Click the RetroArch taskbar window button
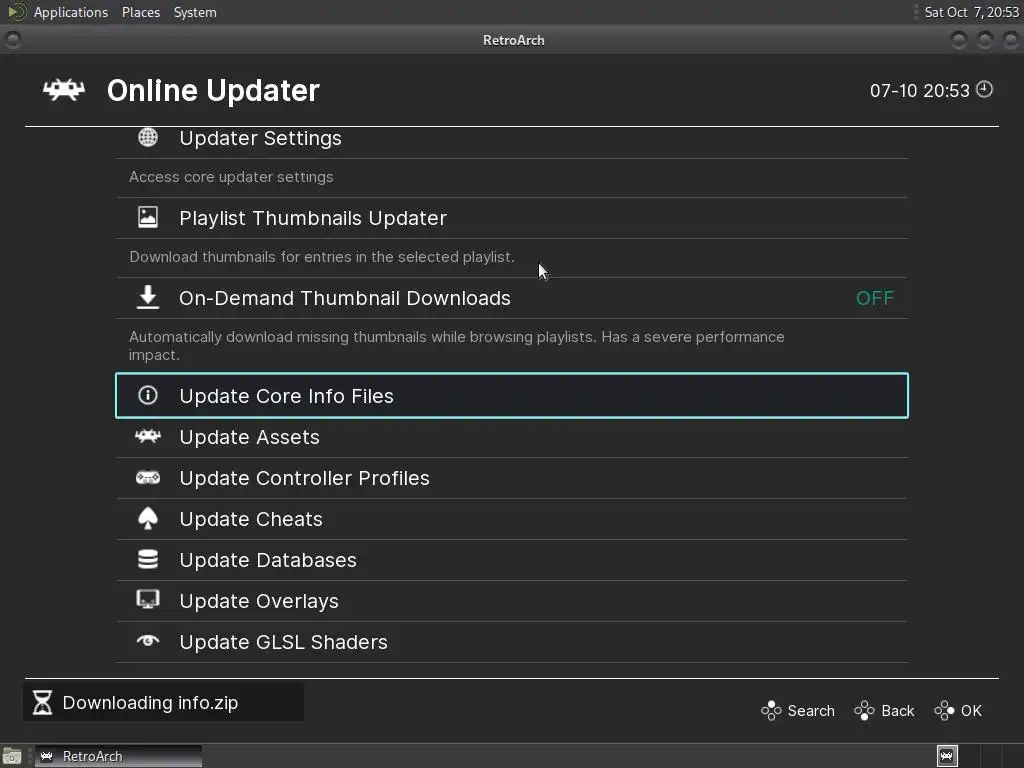1024x768 pixels. (x=118, y=756)
